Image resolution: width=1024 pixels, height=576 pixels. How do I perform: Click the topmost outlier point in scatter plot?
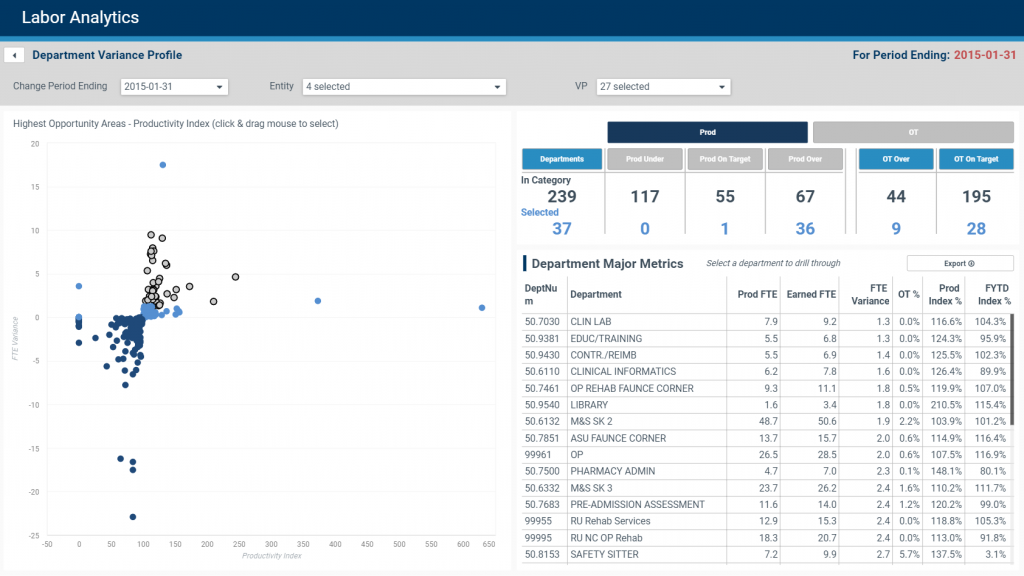click(x=162, y=166)
